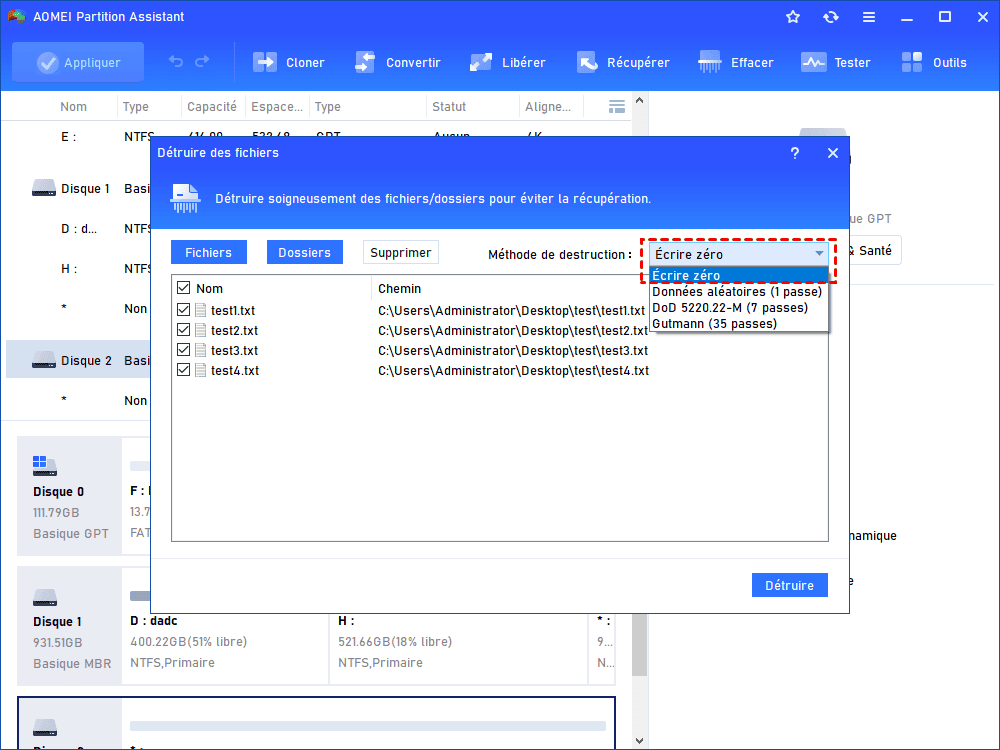Click the Dossiers button

coord(304,253)
